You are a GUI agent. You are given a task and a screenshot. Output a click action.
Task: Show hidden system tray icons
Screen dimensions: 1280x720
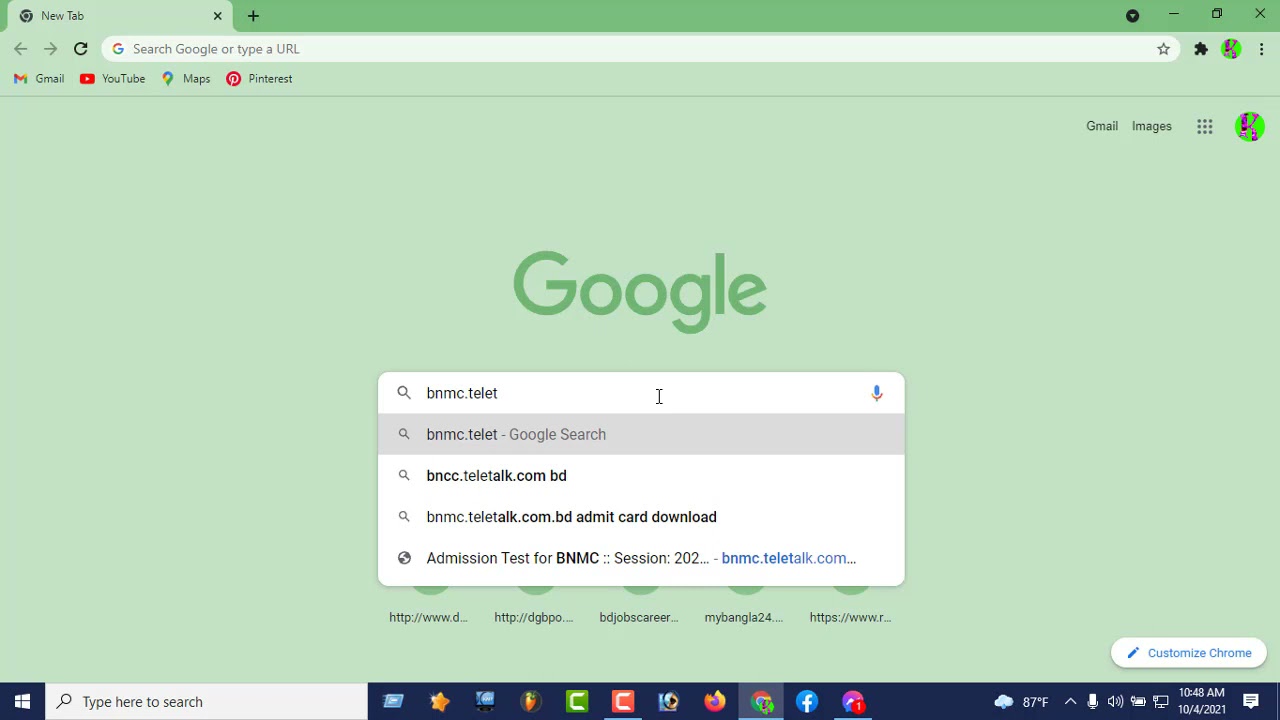coord(1070,702)
